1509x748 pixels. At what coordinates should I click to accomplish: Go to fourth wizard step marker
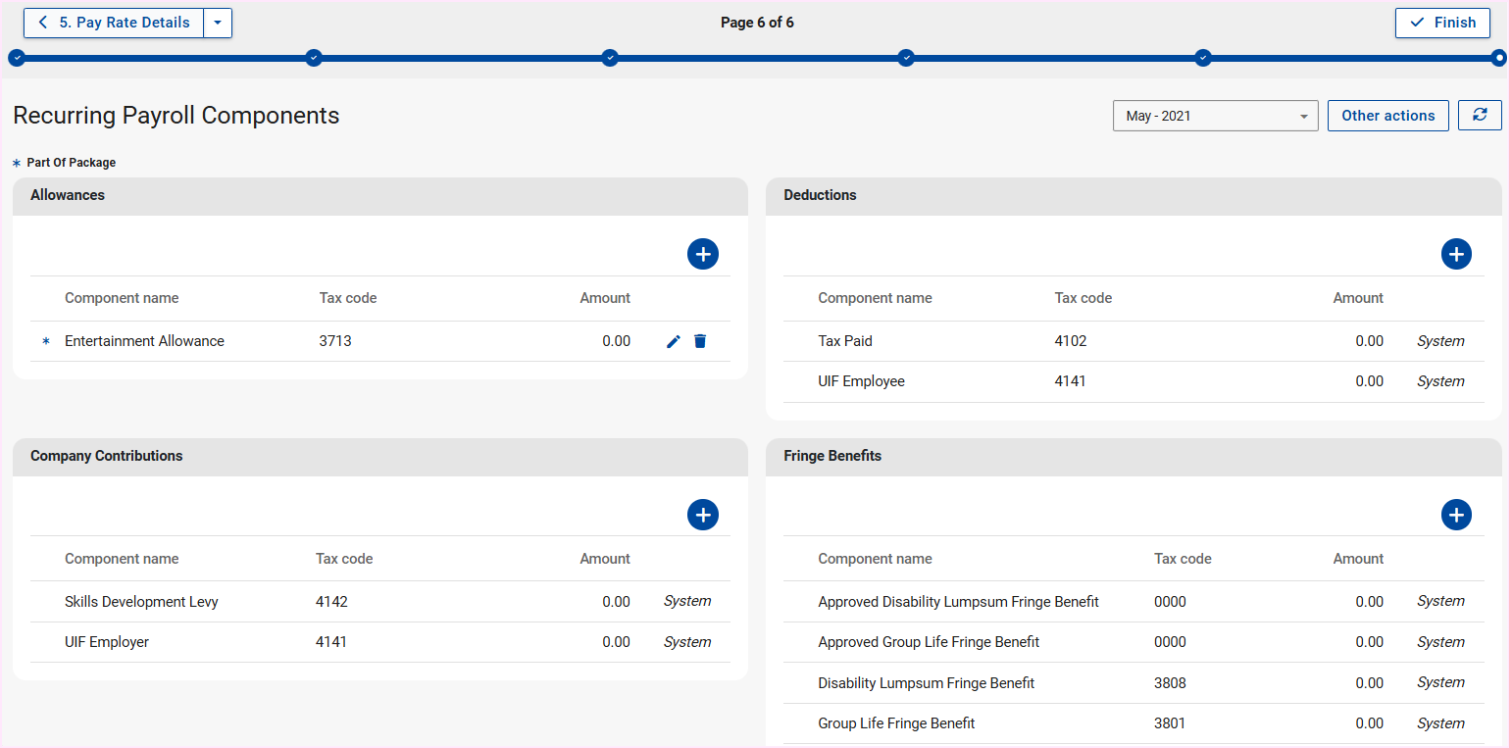(906, 58)
